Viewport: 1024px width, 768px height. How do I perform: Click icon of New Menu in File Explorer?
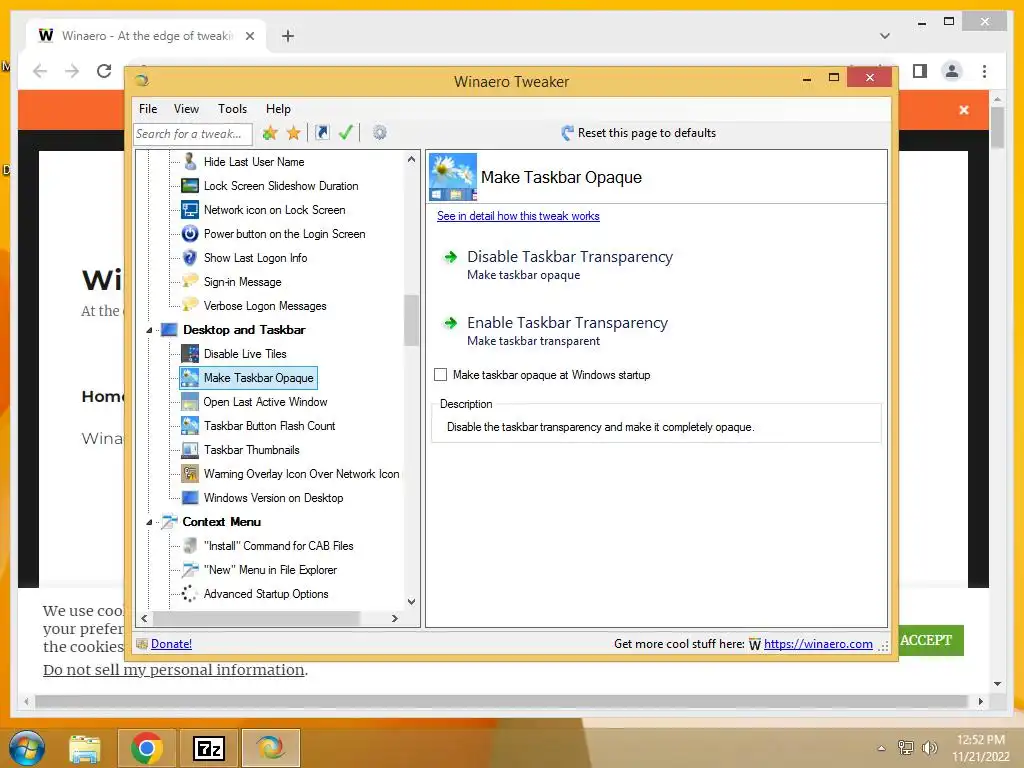pyautogui.click(x=190, y=569)
